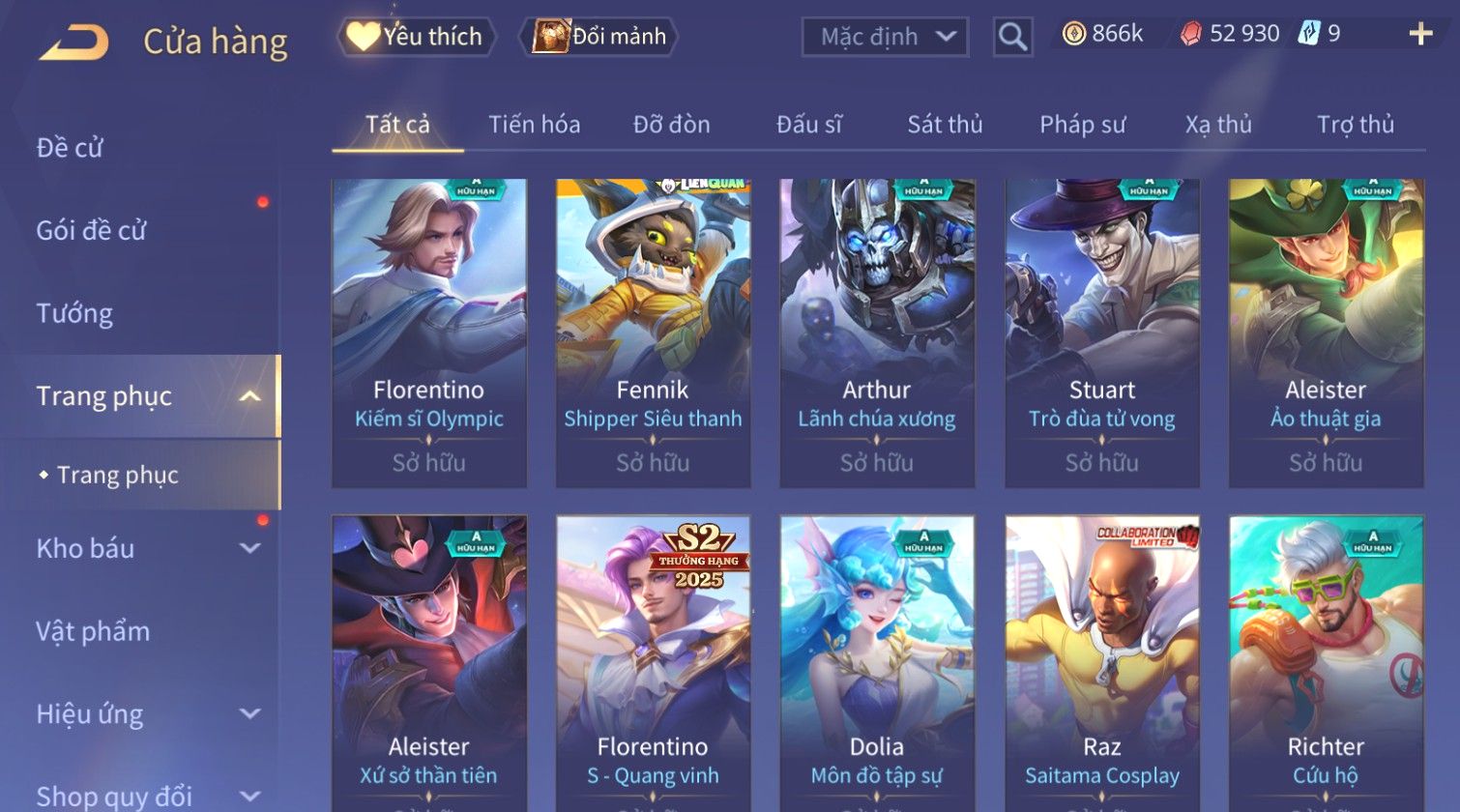1460x812 pixels.
Task: Go to Gói đề cử section
Action: pyautogui.click(x=91, y=230)
